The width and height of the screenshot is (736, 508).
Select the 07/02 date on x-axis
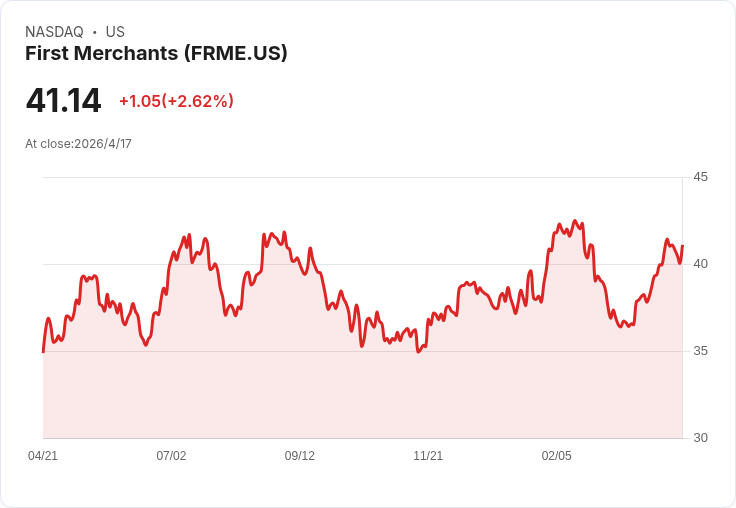(x=171, y=456)
